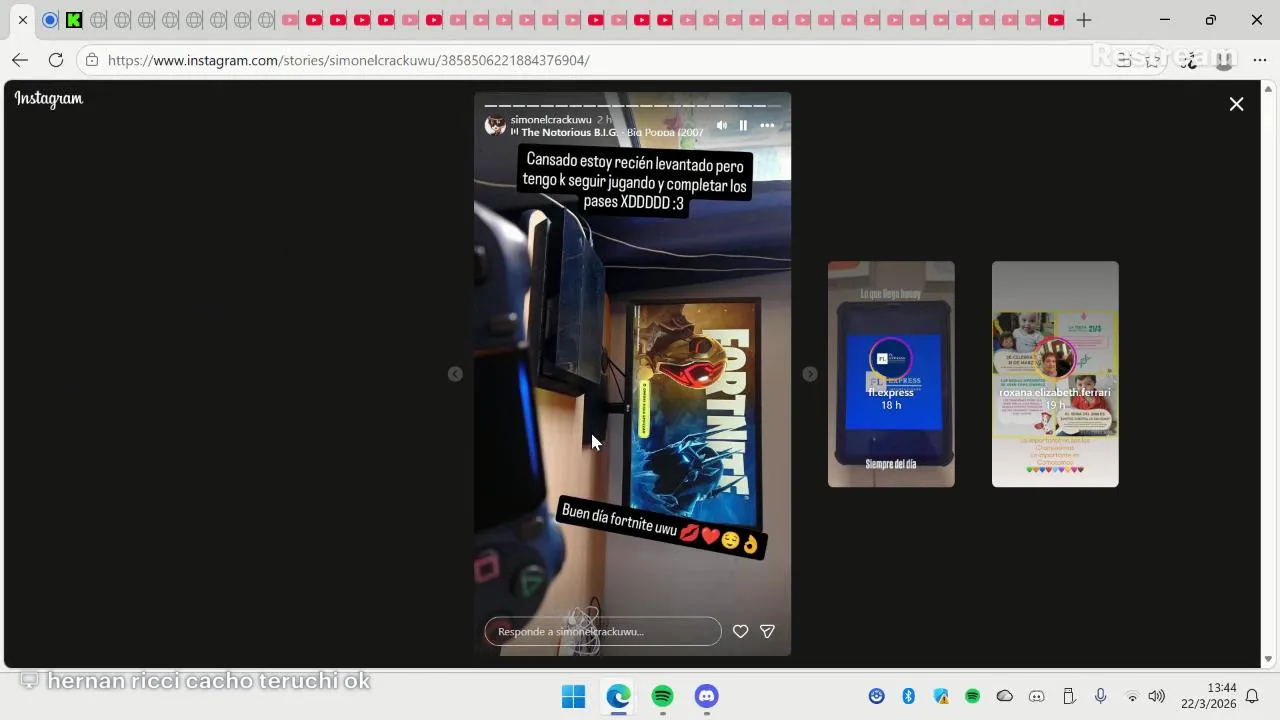
Task: Click the reply to simonelcrackuwu field
Action: [x=603, y=631]
